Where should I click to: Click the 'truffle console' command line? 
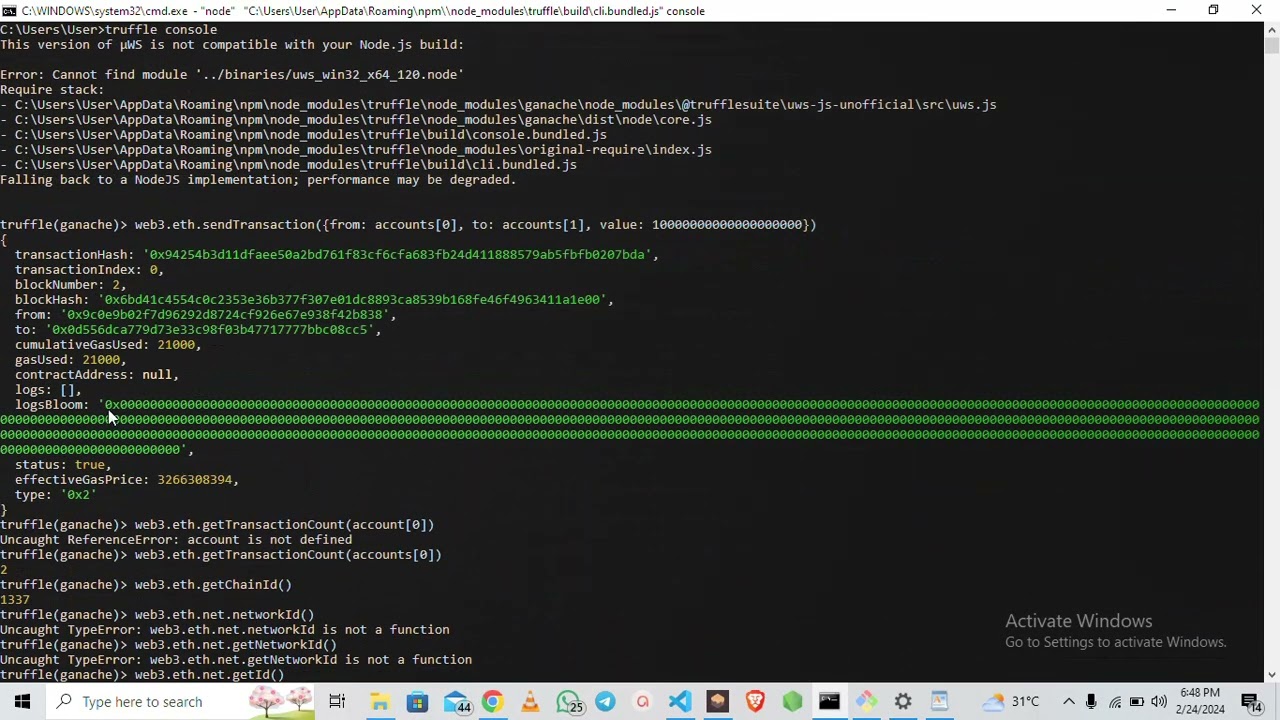coord(108,30)
